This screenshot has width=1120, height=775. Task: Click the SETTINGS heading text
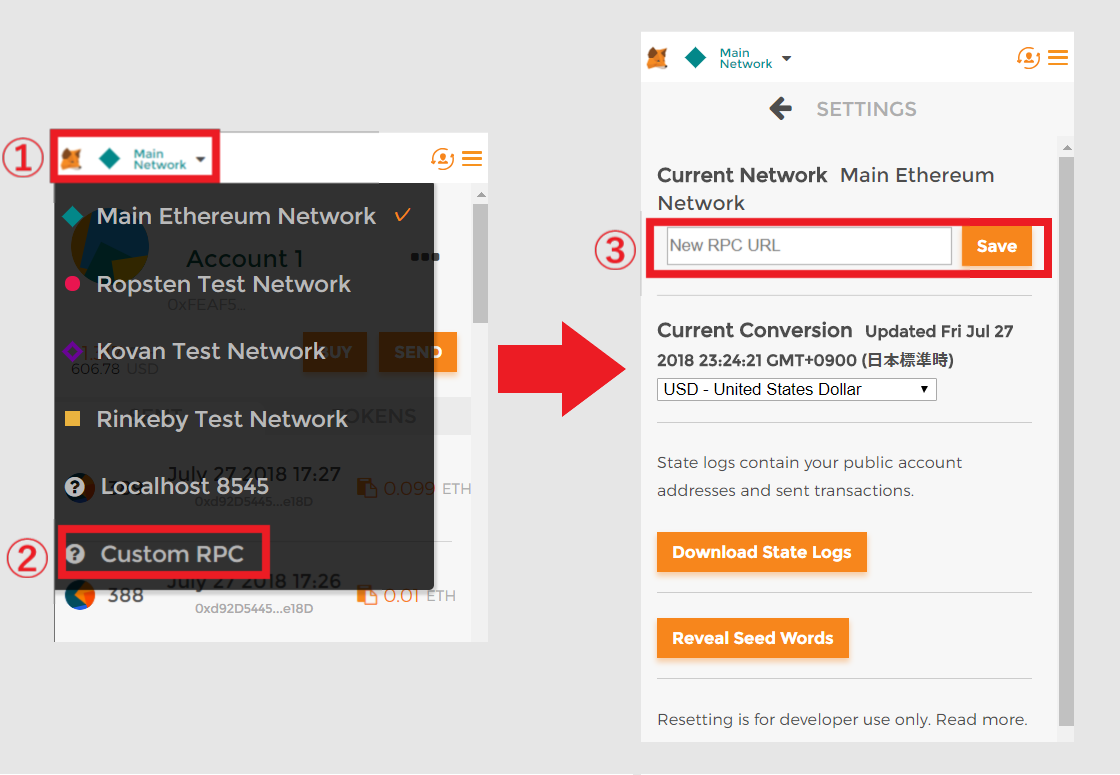866,109
